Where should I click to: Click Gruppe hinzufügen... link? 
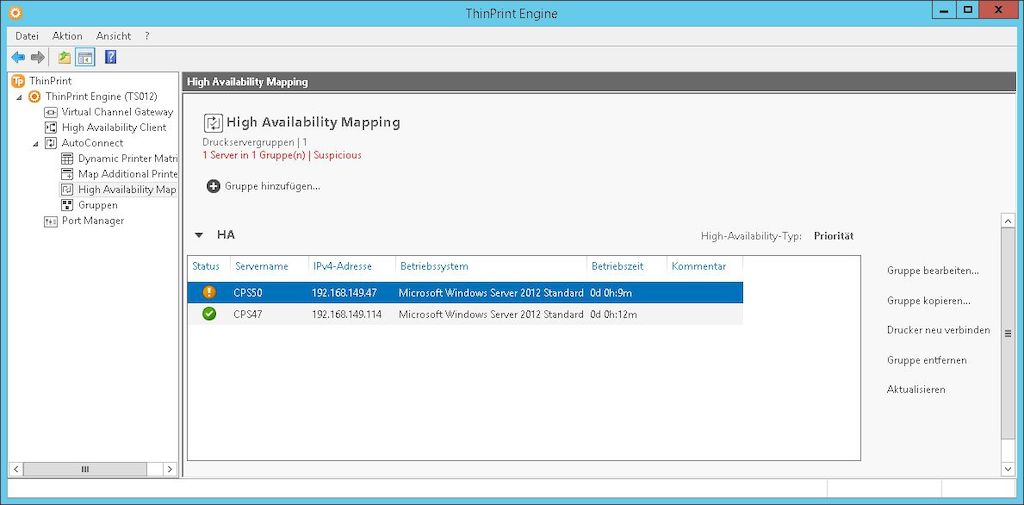tap(272, 186)
